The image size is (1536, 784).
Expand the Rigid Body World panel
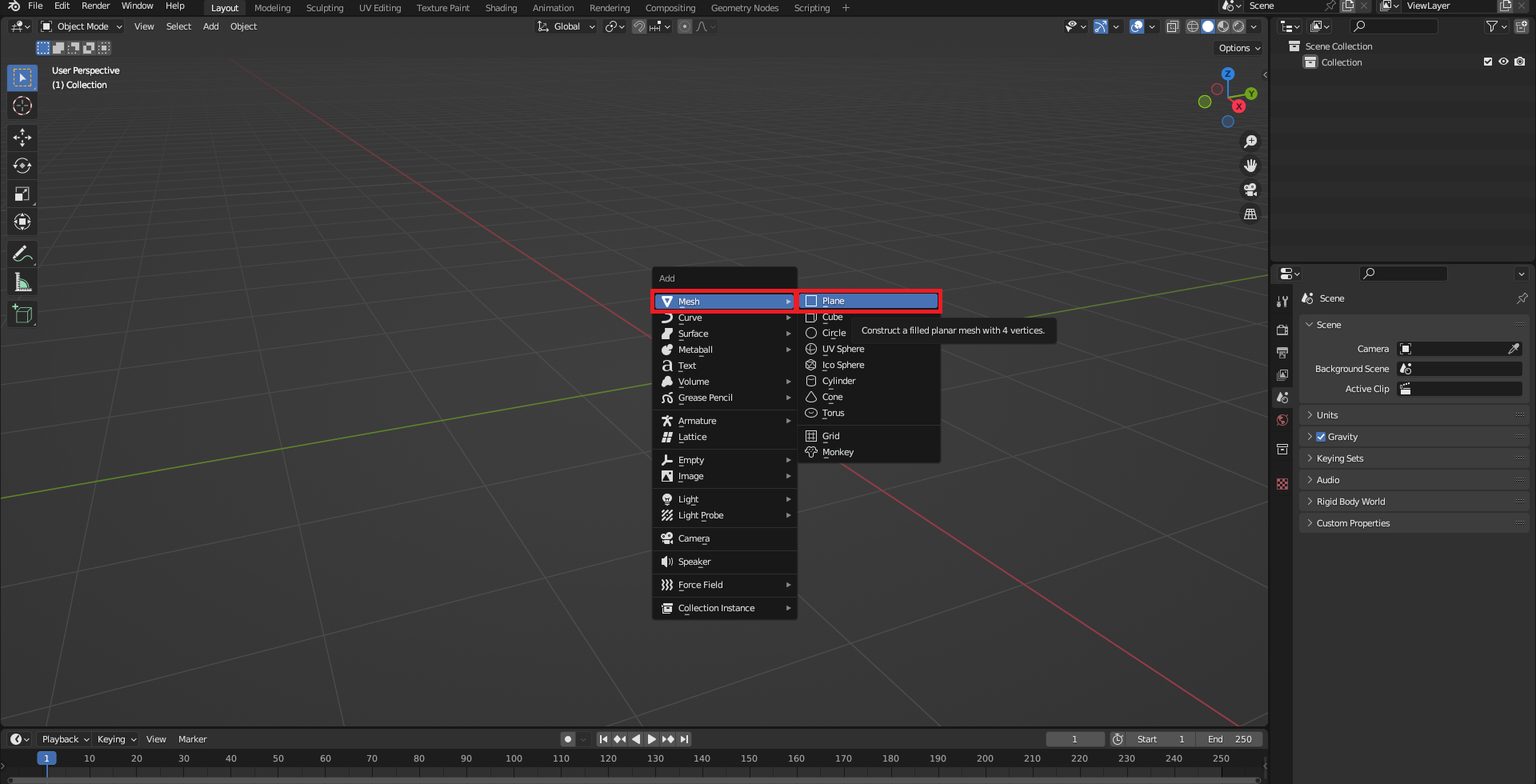[1414, 502]
